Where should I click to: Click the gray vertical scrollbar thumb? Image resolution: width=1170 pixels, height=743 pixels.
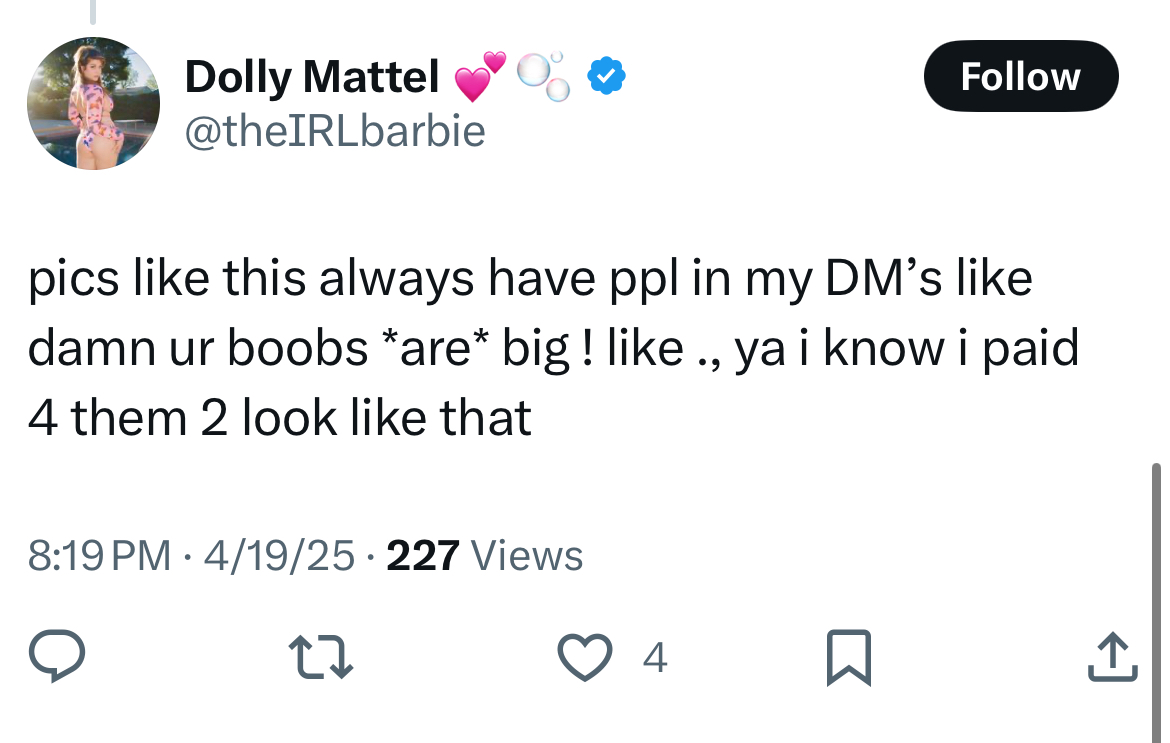1156,602
